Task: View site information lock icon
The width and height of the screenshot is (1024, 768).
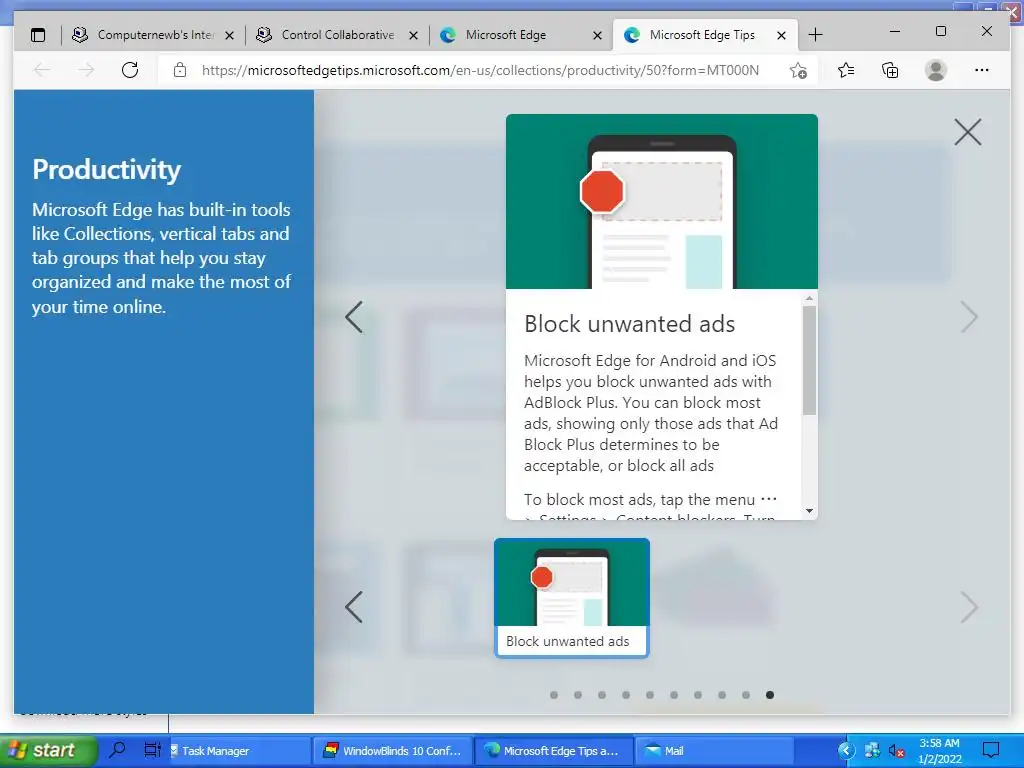Action: [180, 70]
